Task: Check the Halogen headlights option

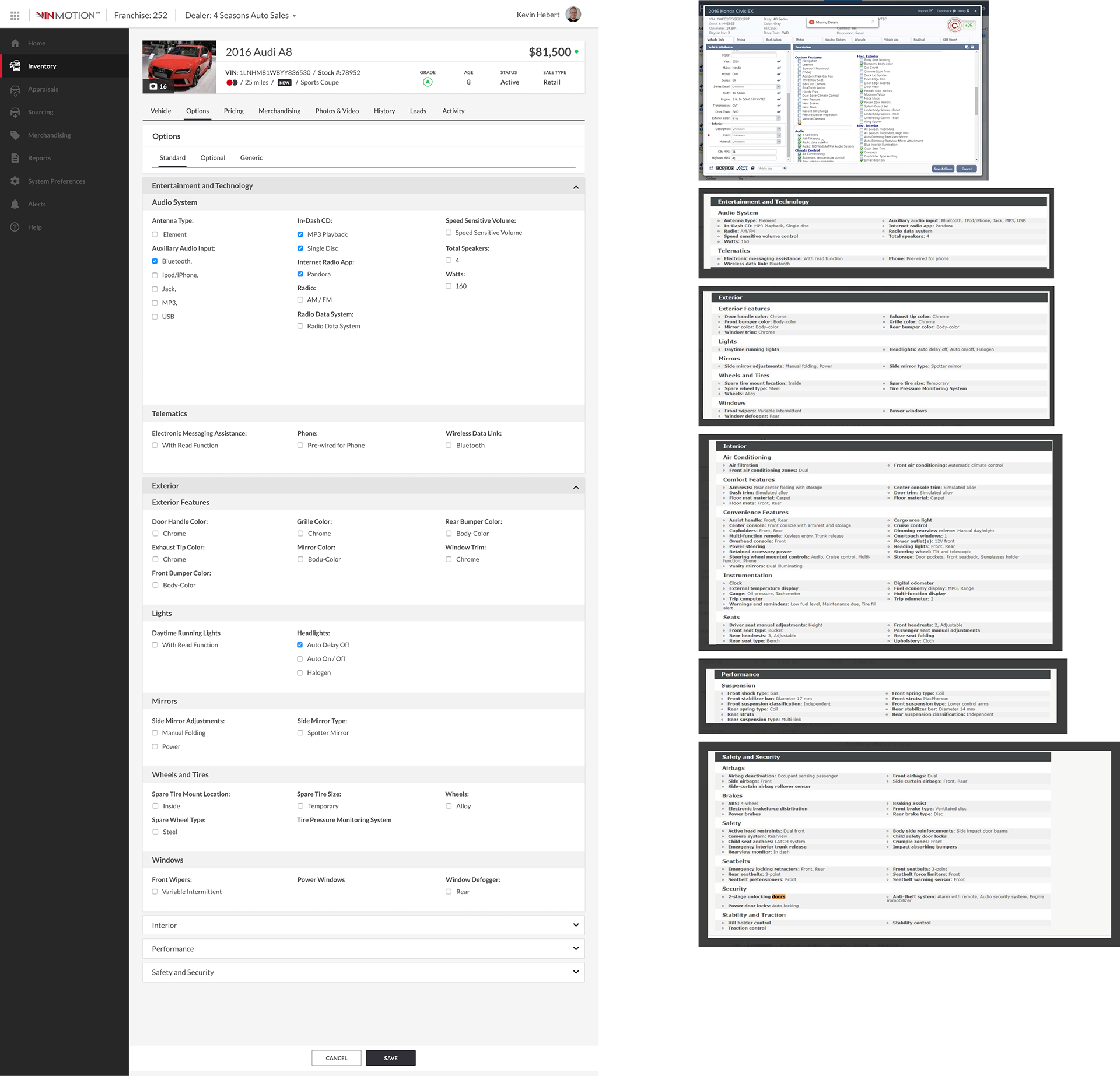Action: (x=300, y=673)
